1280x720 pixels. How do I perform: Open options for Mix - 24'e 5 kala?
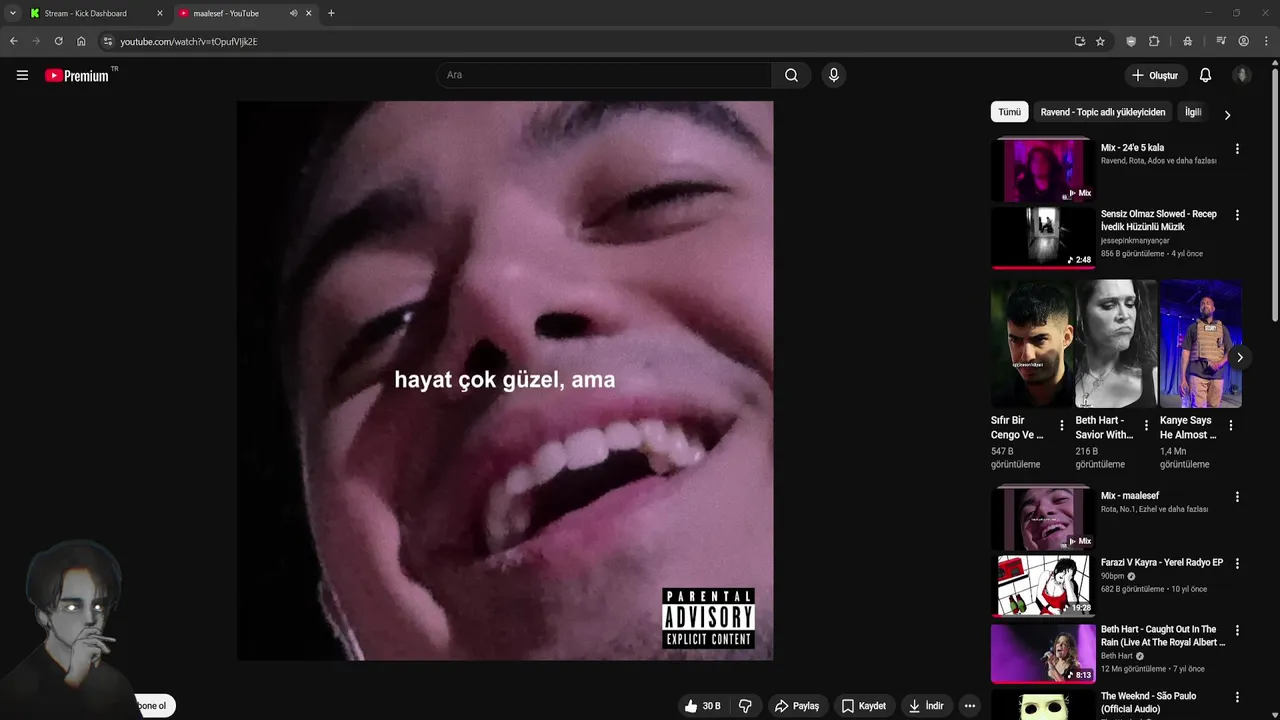pos(1237,149)
